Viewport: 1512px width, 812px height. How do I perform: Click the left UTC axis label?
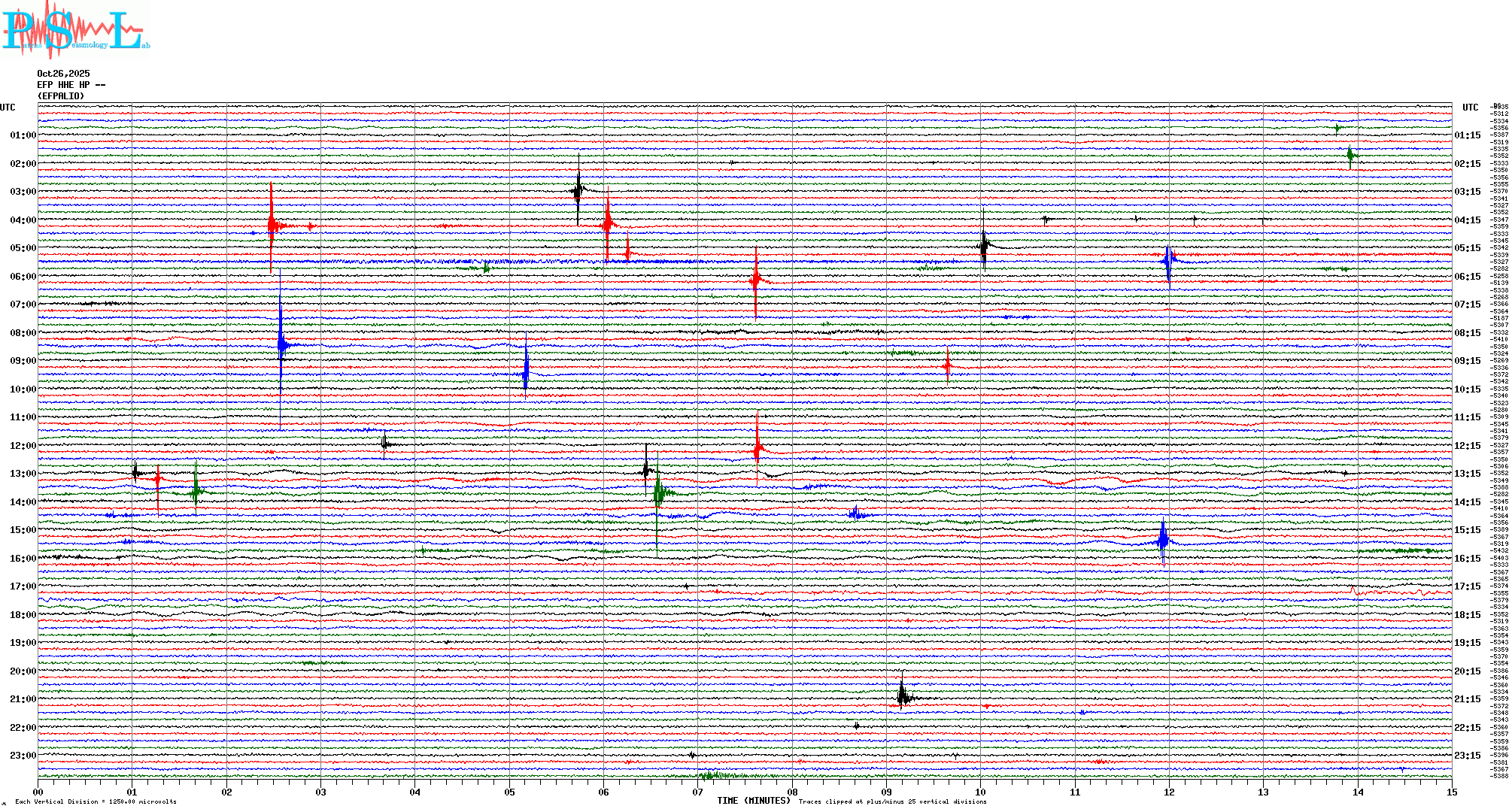pos(8,108)
